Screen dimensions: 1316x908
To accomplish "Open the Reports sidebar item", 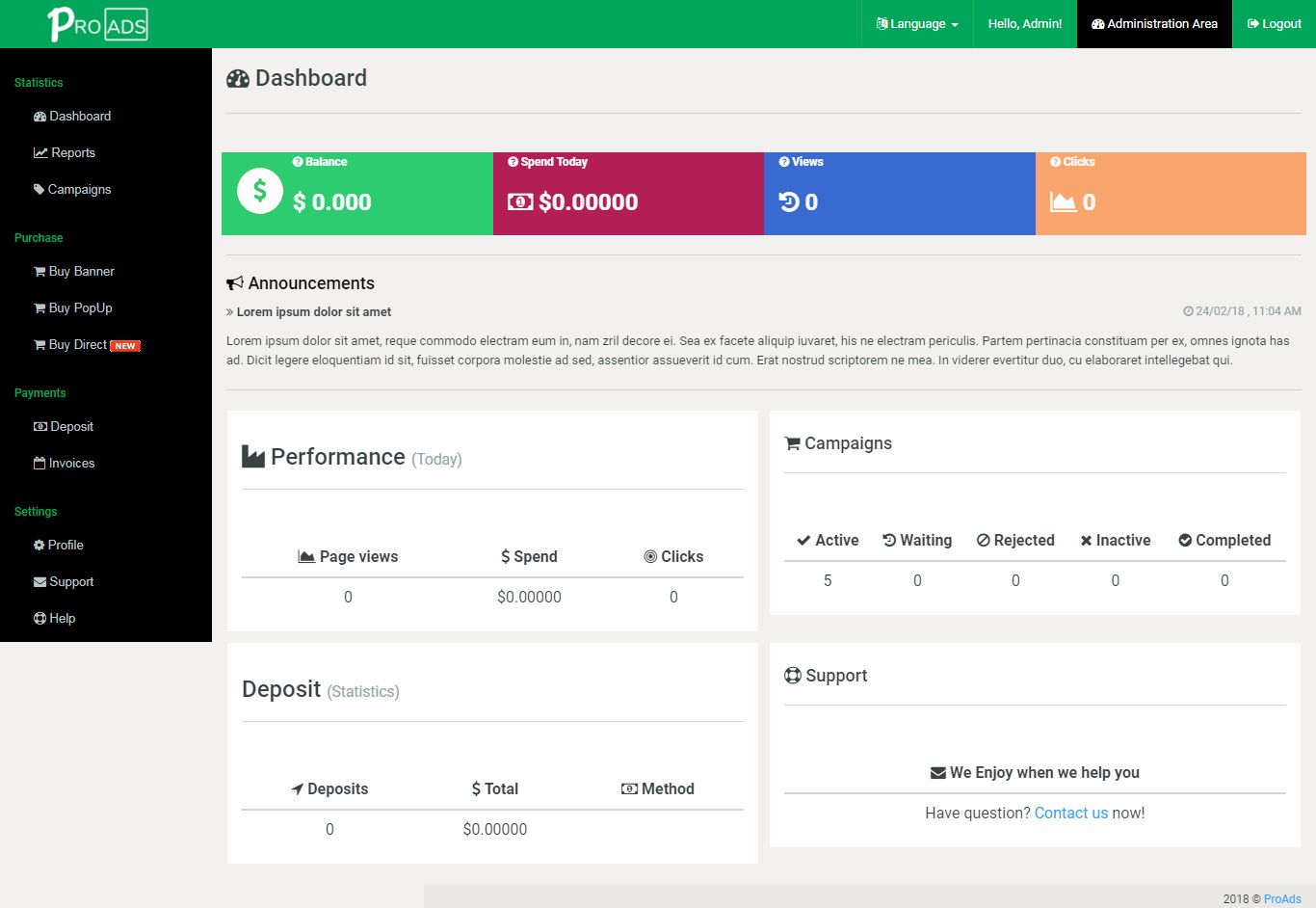I will pyautogui.click(x=65, y=152).
